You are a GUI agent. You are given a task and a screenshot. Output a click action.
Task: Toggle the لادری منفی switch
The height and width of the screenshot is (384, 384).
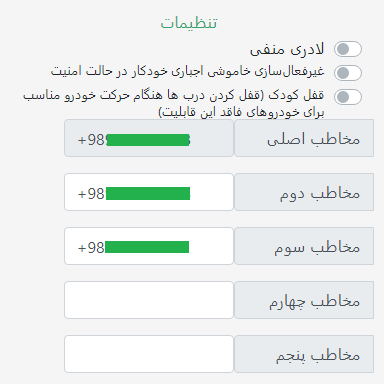point(348,49)
